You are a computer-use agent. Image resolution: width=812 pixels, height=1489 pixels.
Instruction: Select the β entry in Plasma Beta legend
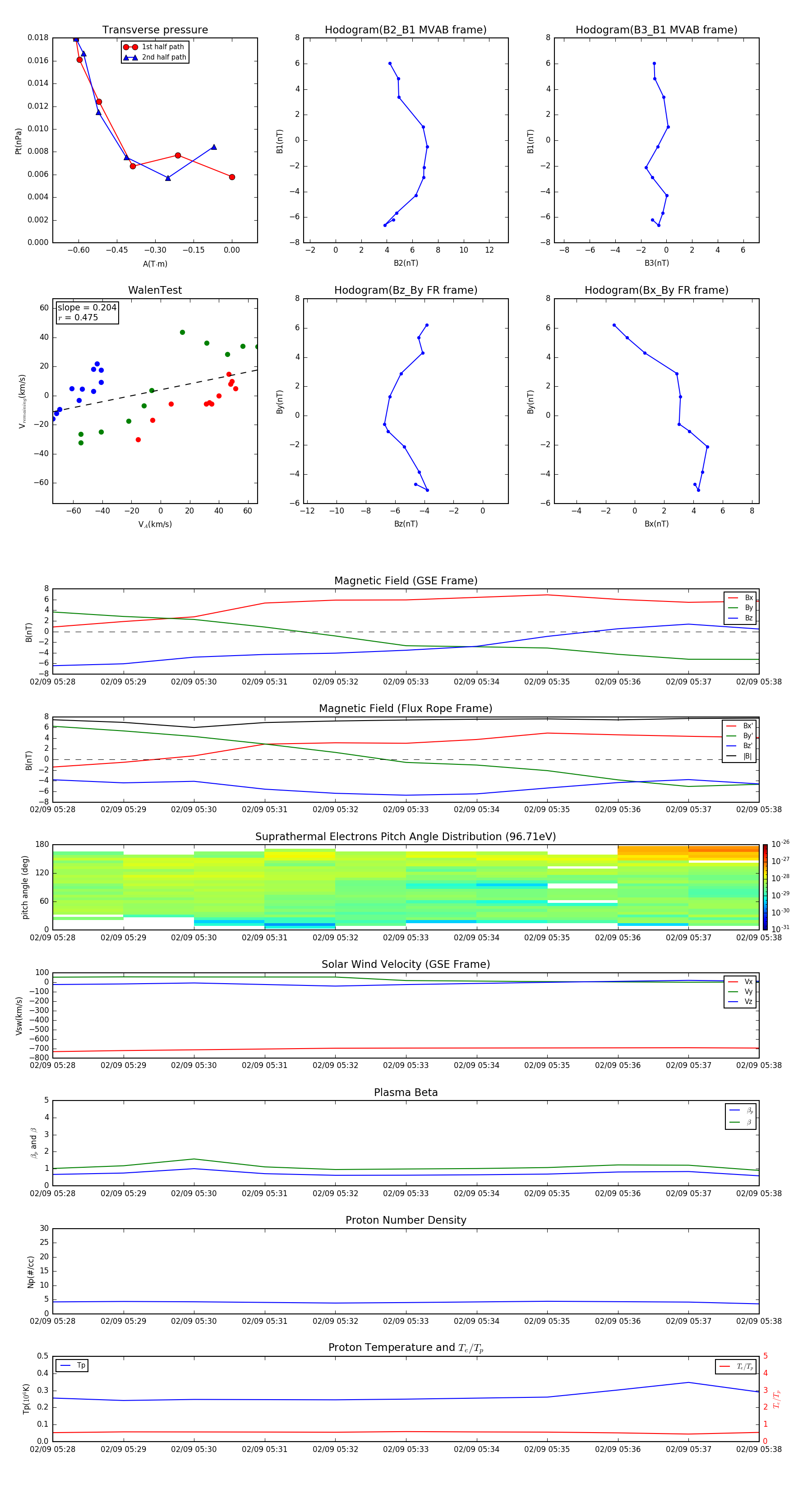click(741, 1122)
